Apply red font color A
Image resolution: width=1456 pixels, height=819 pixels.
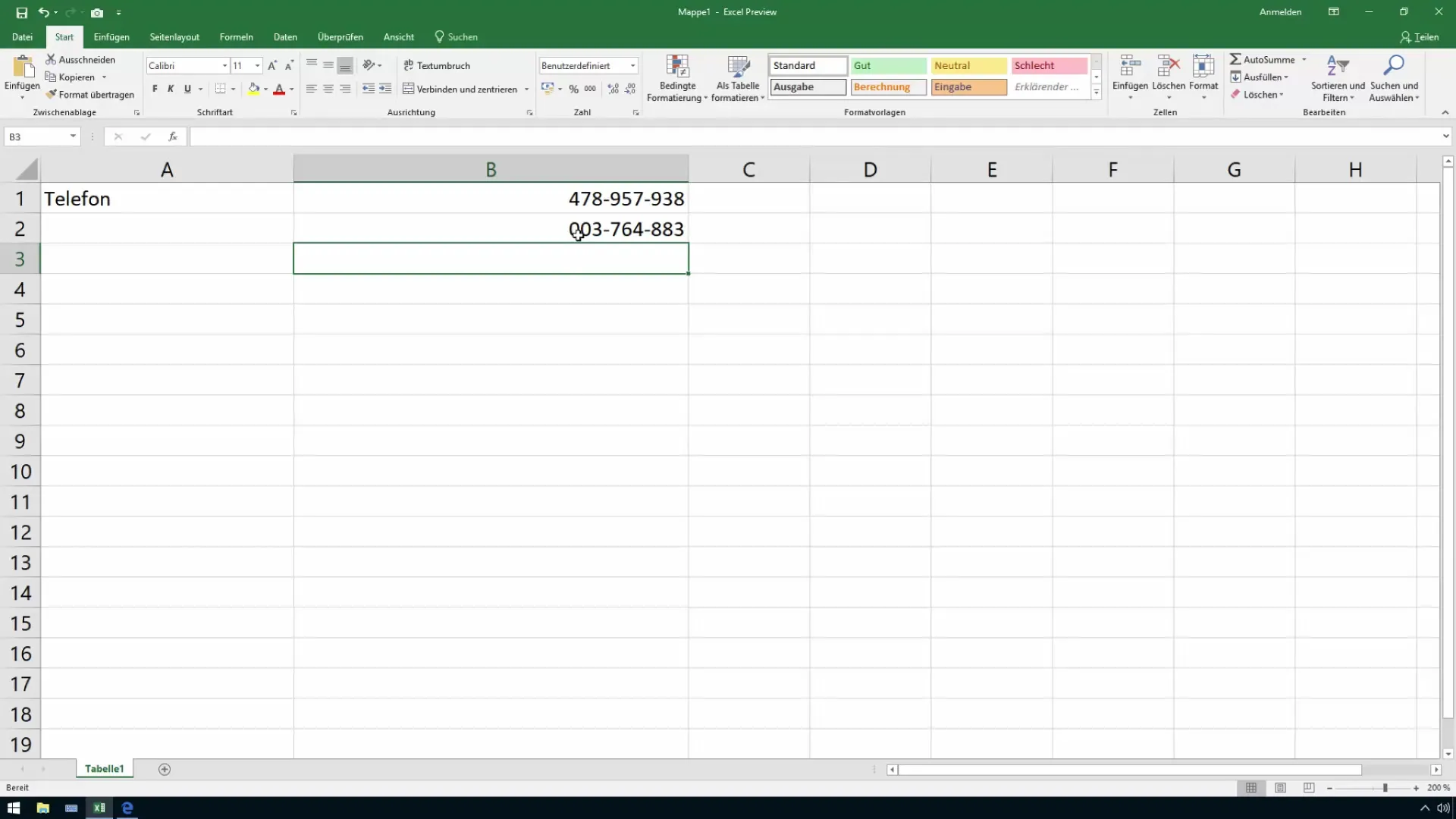pyautogui.click(x=279, y=89)
